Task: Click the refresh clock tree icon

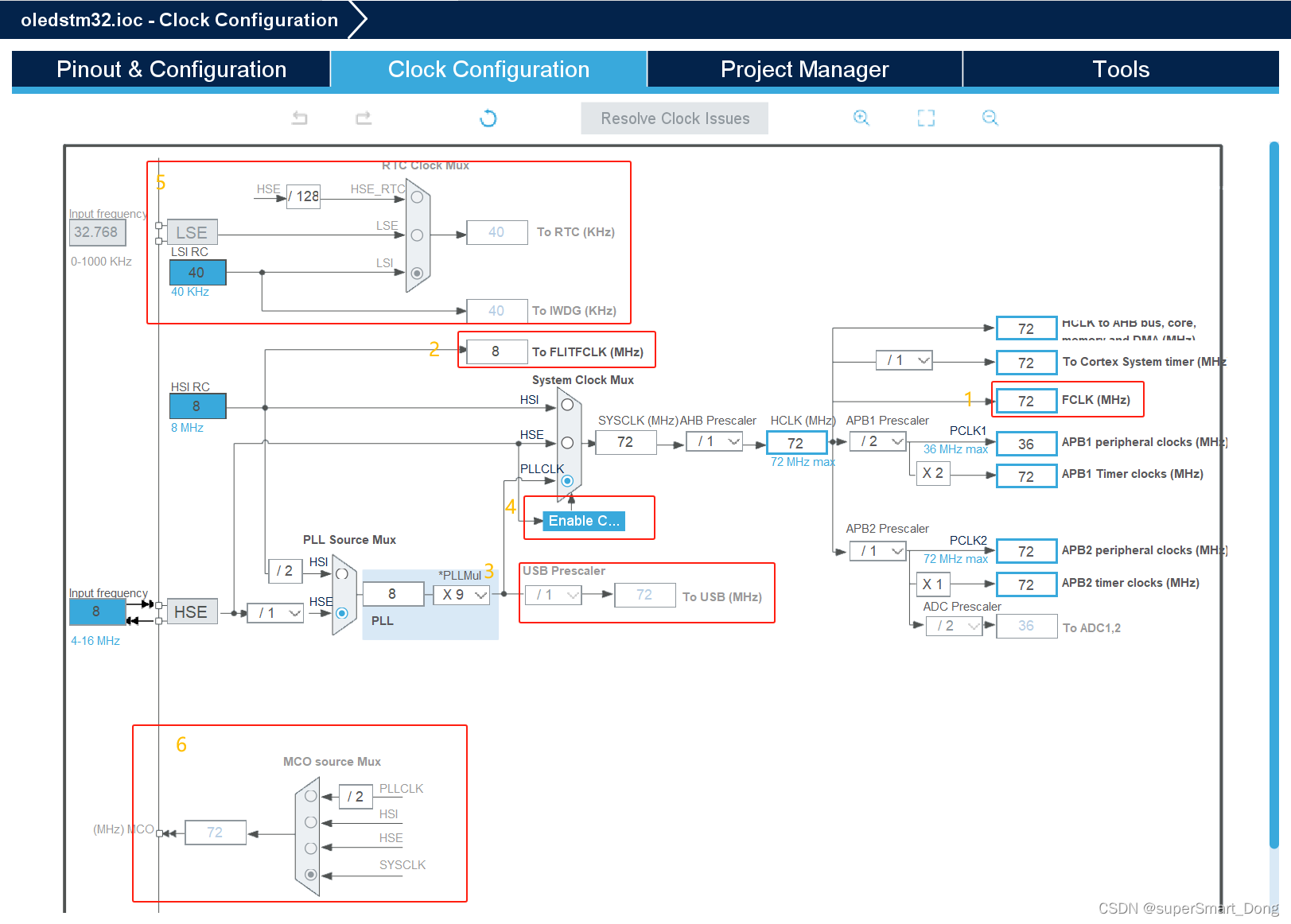Action: [x=488, y=118]
